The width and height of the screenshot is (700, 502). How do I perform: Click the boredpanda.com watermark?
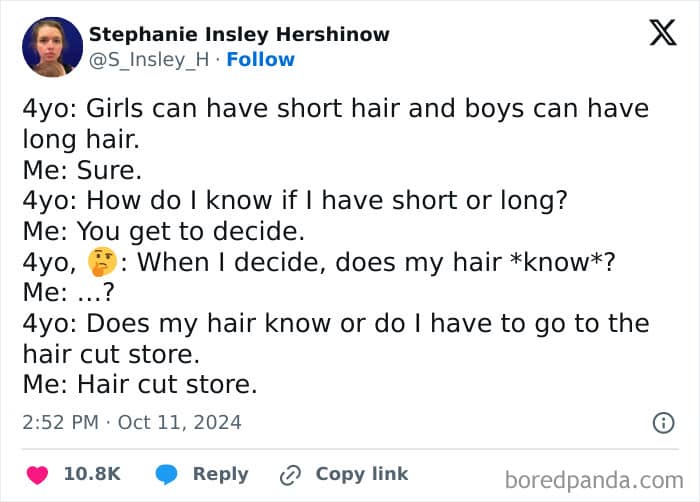[593, 480]
